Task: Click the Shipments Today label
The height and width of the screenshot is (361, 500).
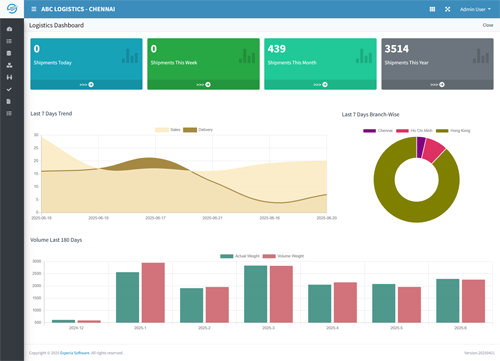Action: [x=53, y=63]
